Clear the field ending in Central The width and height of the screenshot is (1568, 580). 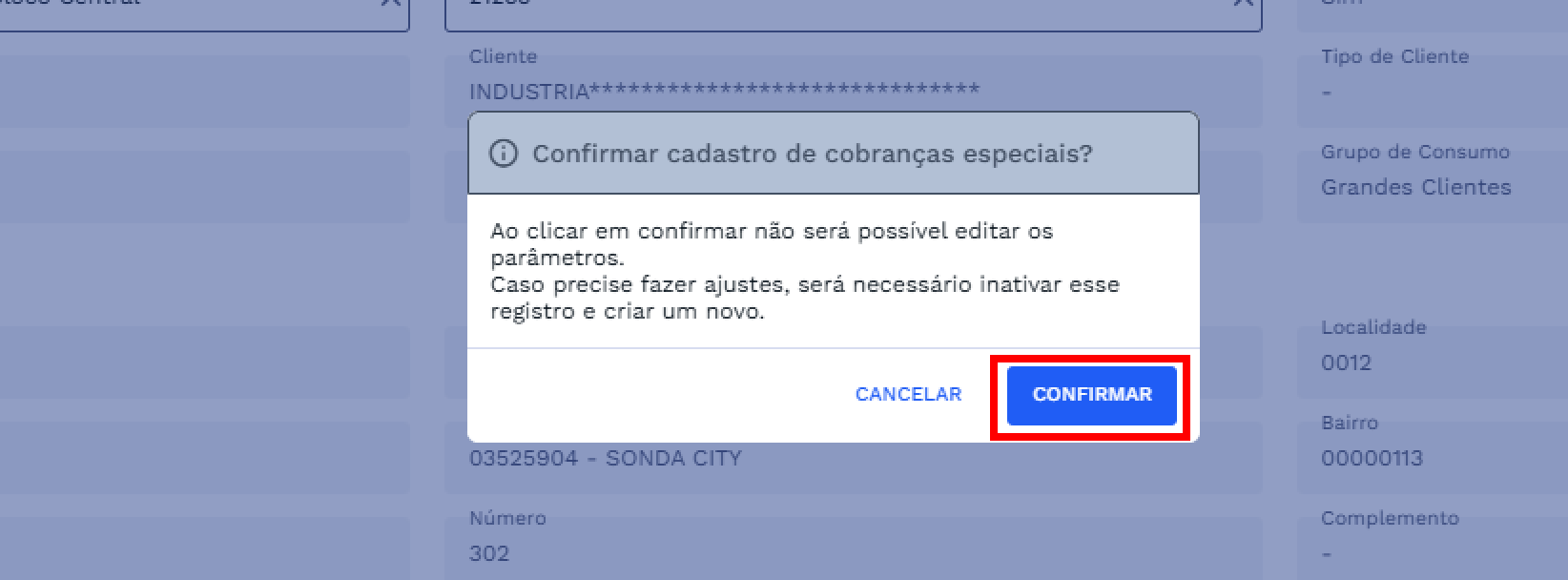click(390, 3)
